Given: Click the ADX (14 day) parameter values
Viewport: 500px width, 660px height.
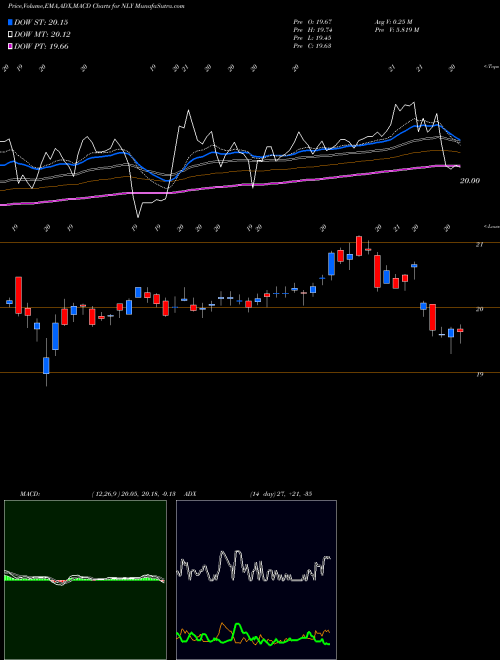Looking at the screenshot, I should tap(281, 494).
